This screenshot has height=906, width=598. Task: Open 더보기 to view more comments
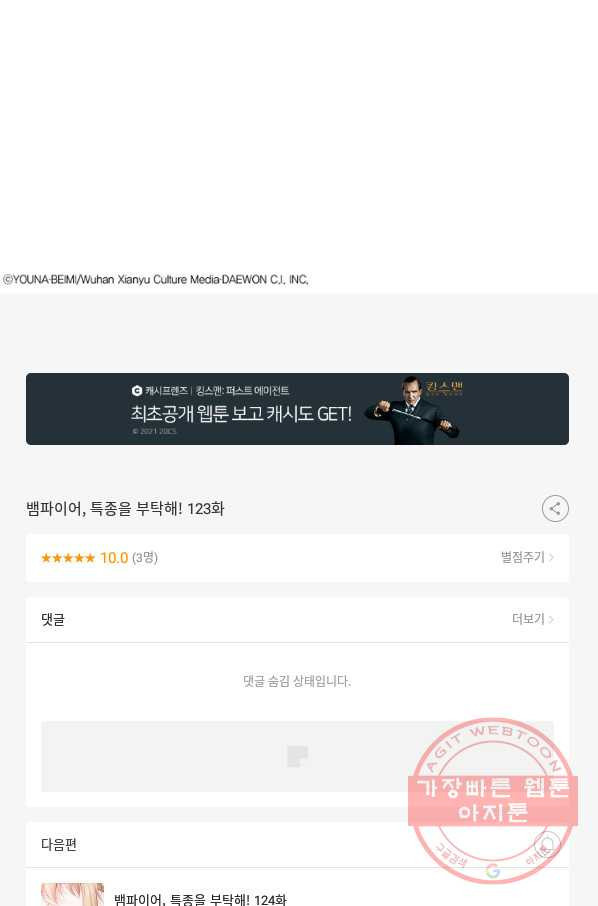(x=528, y=619)
